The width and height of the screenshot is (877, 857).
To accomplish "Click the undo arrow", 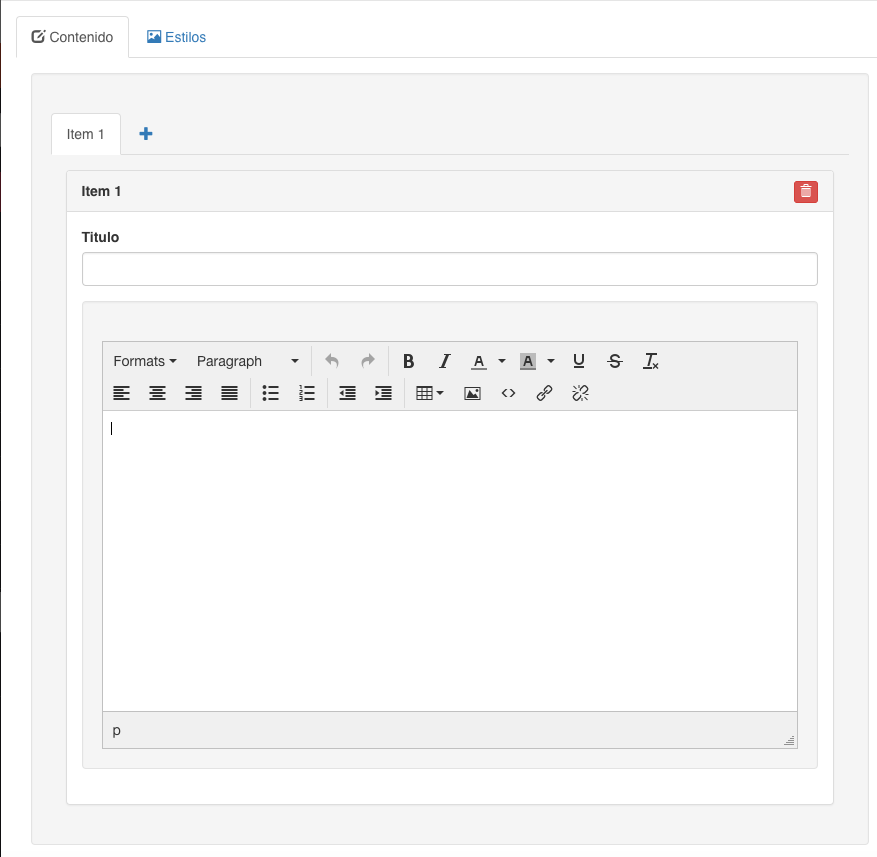I will point(332,361).
